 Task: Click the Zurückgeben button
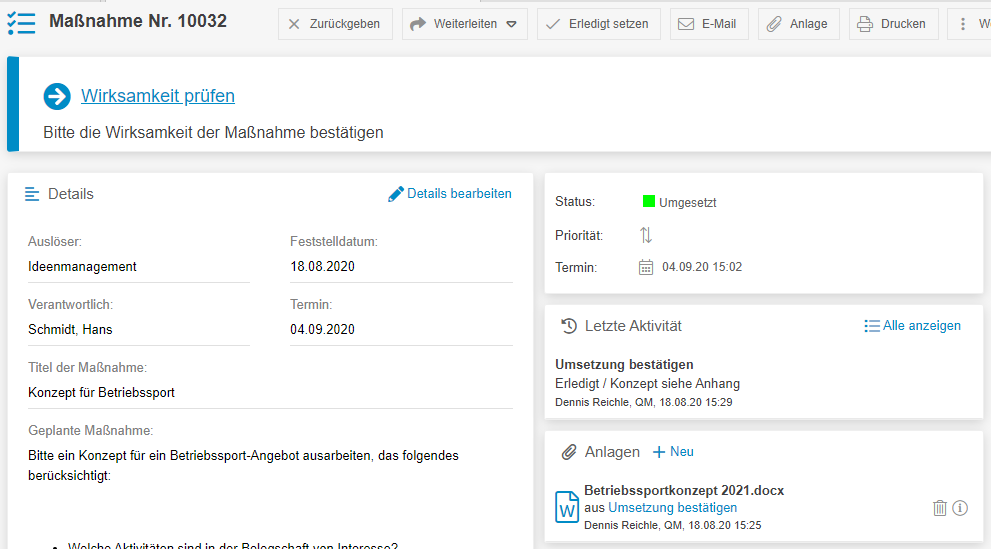coord(335,24)
